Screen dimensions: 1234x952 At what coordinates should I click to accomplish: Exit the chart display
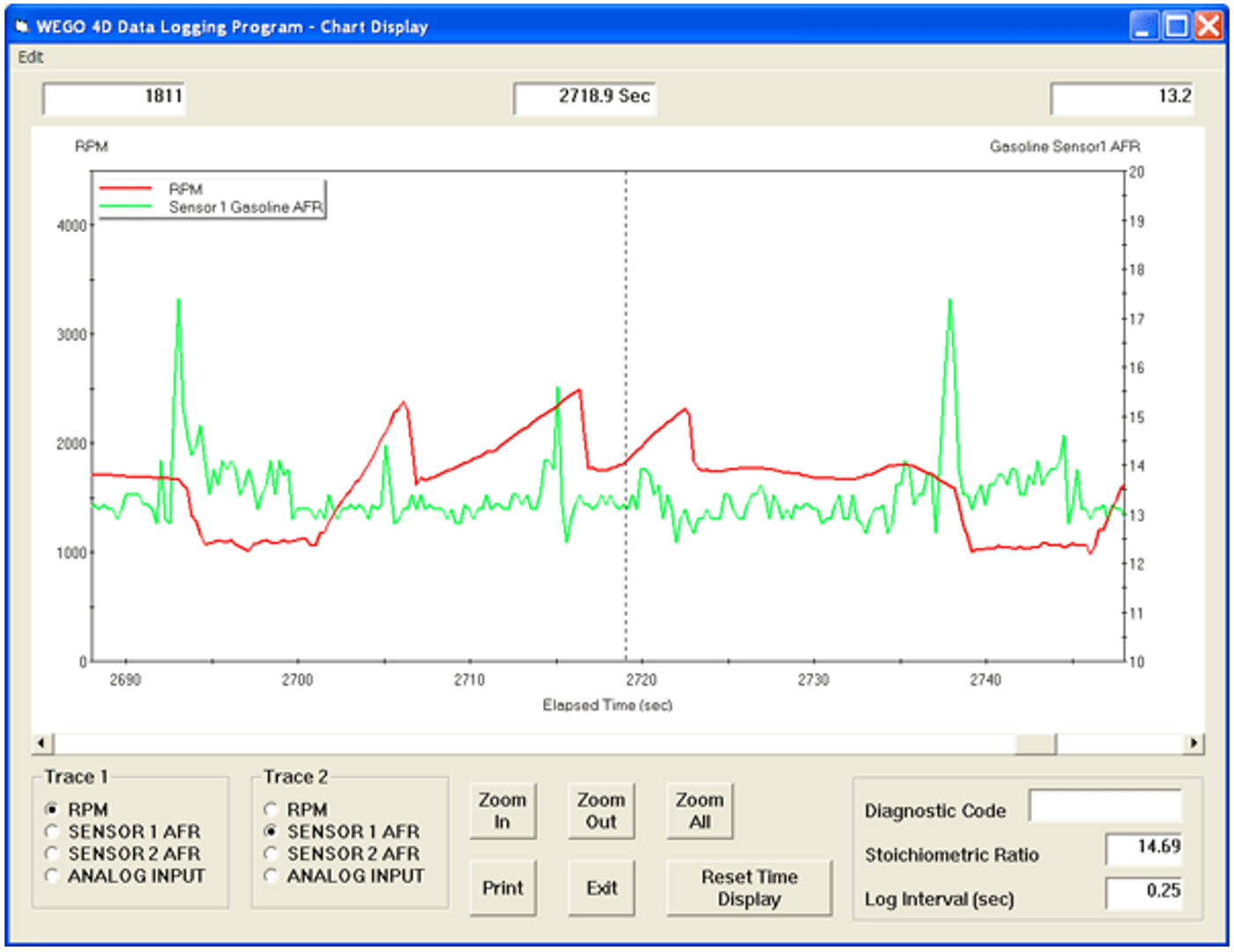601,888
